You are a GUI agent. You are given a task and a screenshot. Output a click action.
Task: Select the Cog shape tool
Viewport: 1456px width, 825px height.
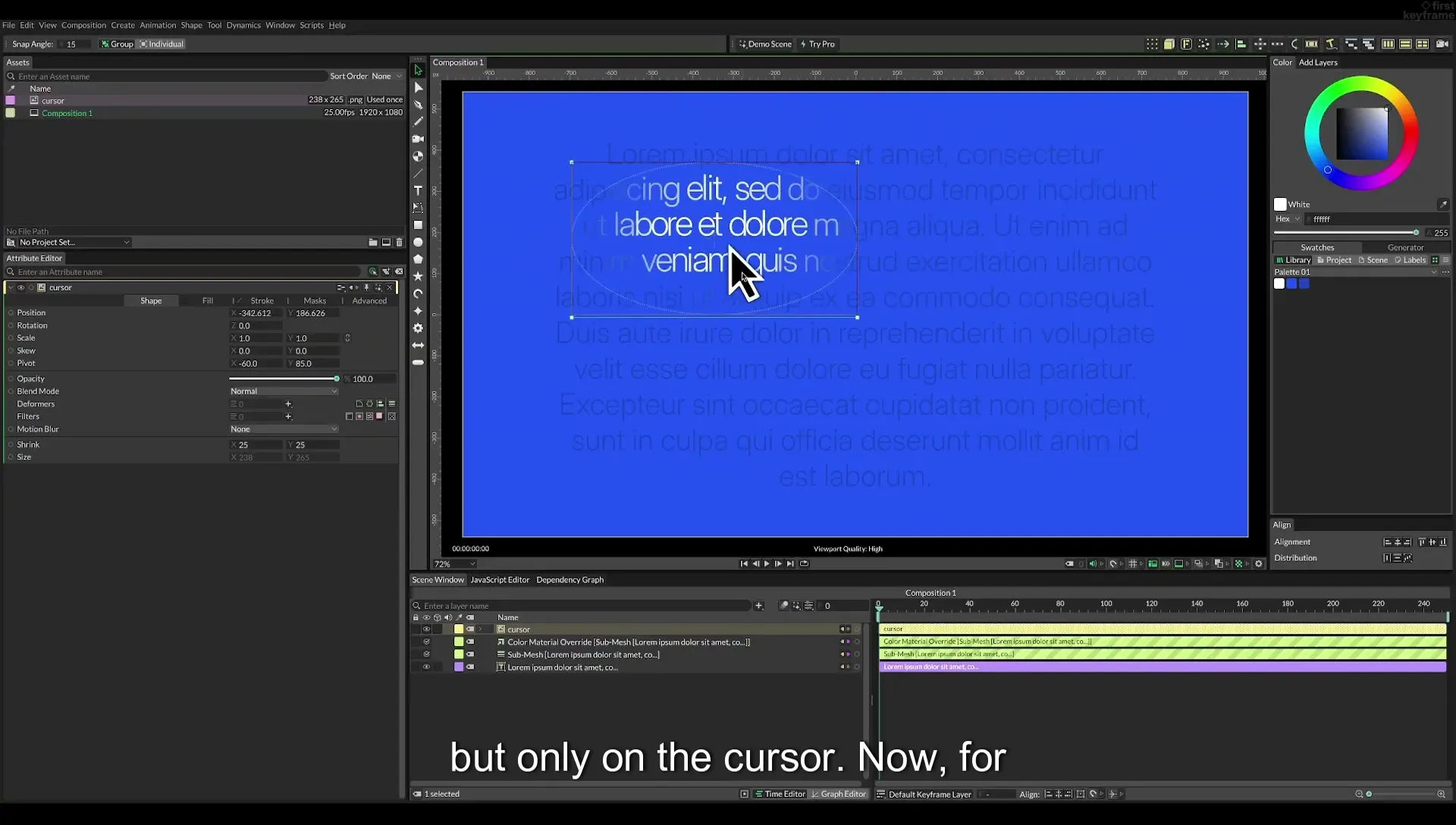[418, 328]
